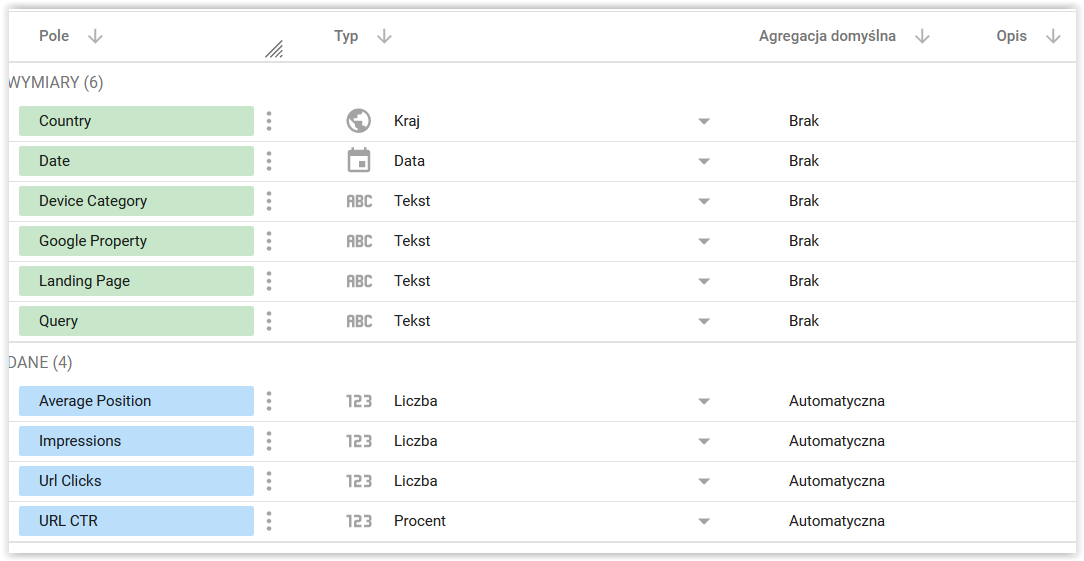Click the globe icon in Country row
The width and height of the screenshot is (1084, 561).
coord(359,121)
